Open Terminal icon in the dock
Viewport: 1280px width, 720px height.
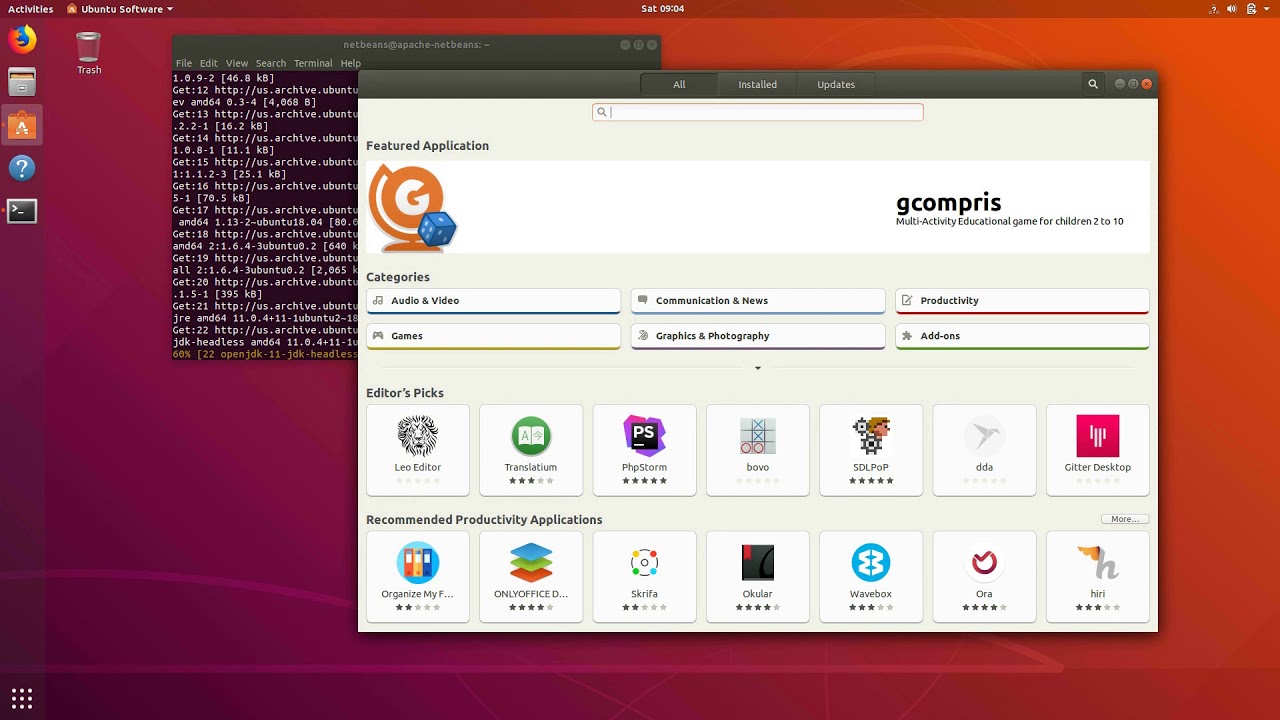pos(22,211)
